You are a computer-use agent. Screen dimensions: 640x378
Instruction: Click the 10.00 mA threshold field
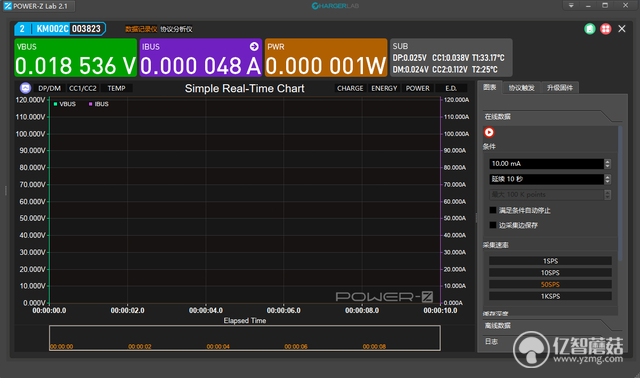pyautogui.click(x=547, y=164)
